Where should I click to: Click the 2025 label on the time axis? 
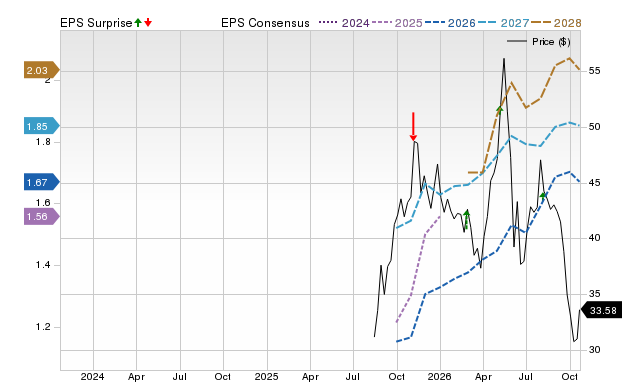266,376
